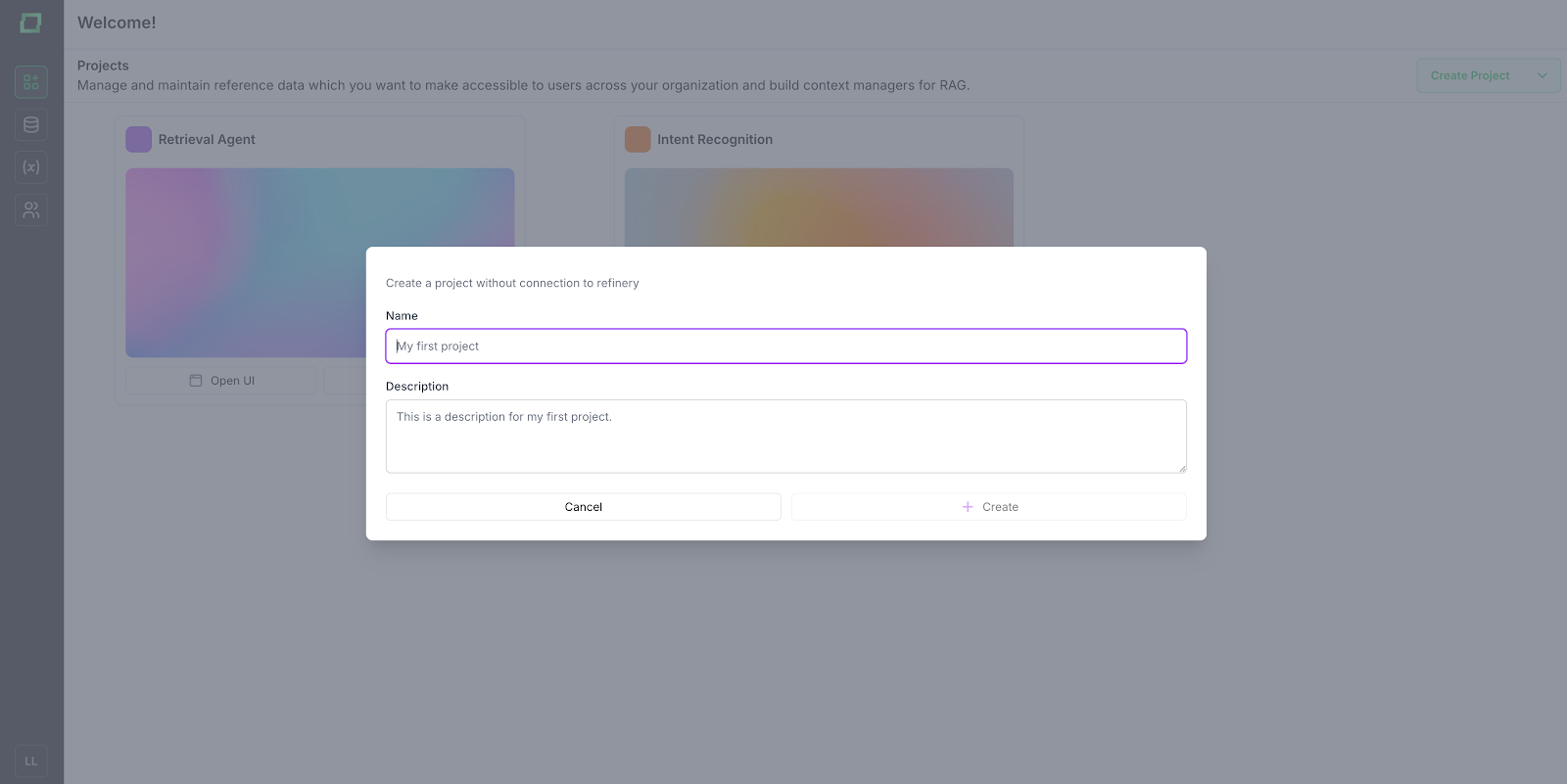Click the Projects section heading
The height and width of the screenshot is (784, 1567).
[103, 66]
